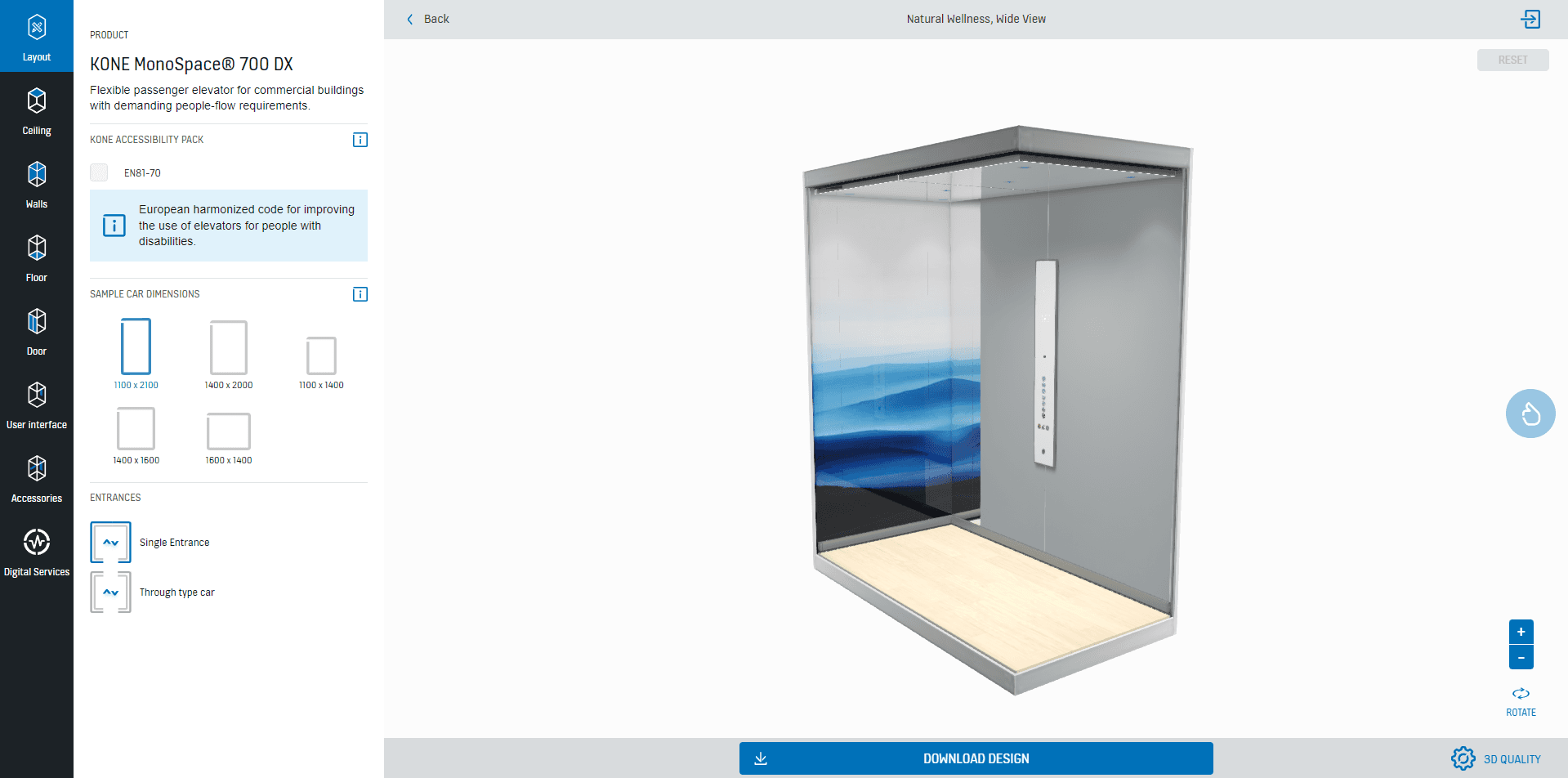Image resolution: width=1568 pixels, height=778 pixels.
Task: Select the 1600 x 1400 car dimension
Action: click(229, 439)
